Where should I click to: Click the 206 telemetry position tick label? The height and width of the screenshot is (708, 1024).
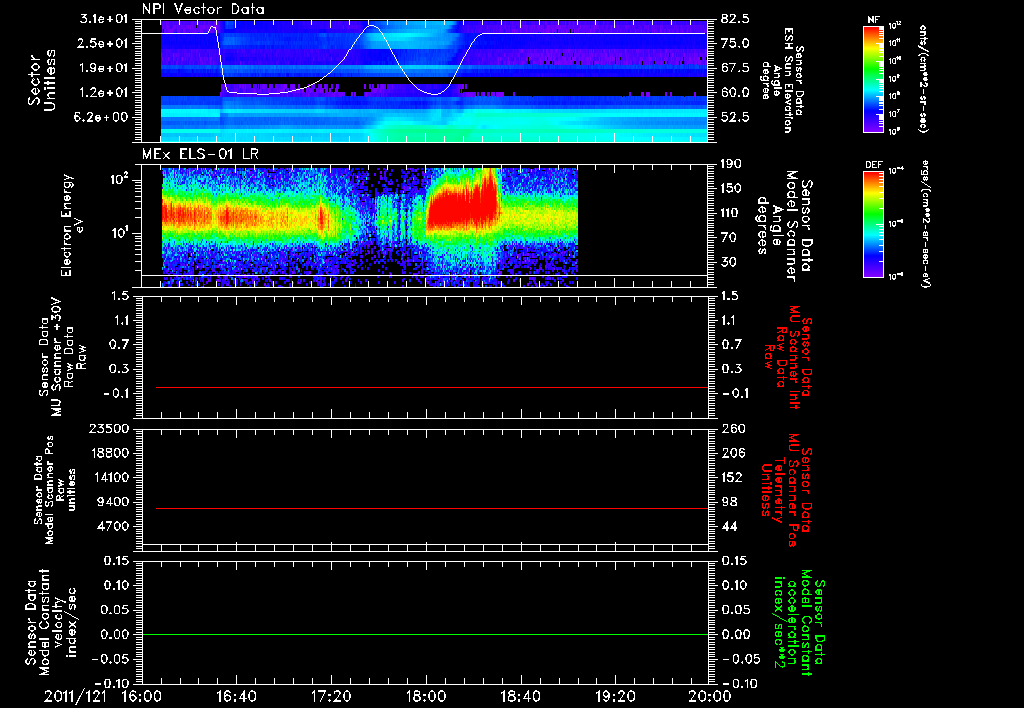pyautogui.click(x=732, y=453)
